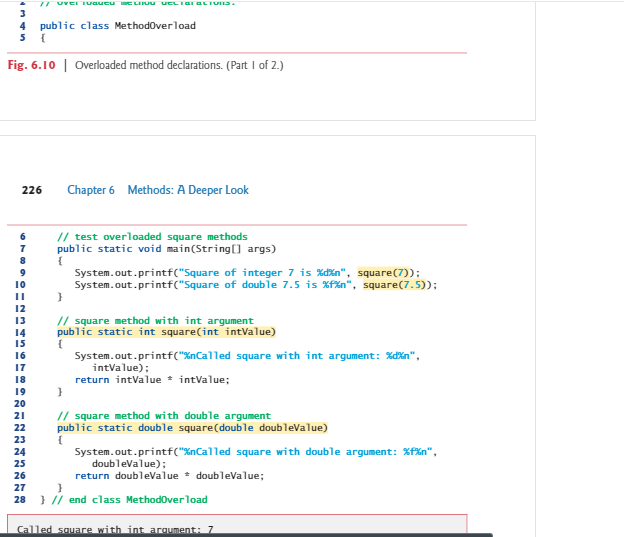624x537 pixels.
Task: Click 'intValue);' on line 17
Action: click(x=121, y=367)
